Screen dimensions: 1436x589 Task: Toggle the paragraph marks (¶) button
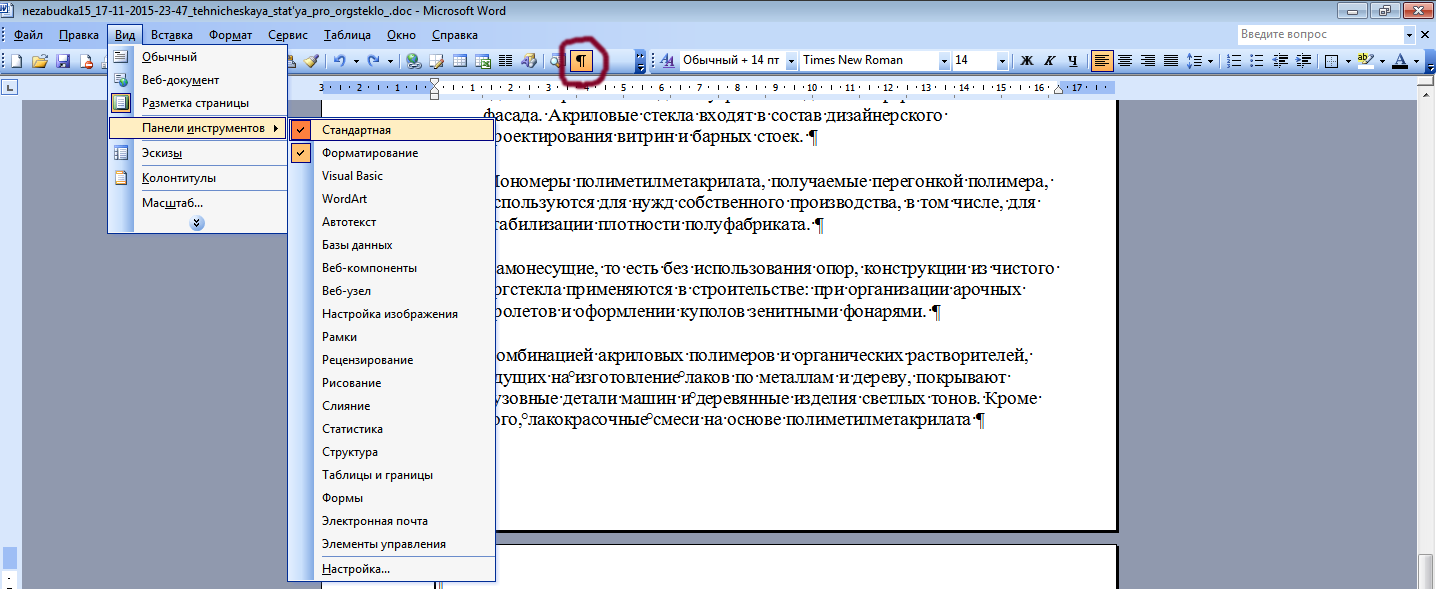(x=581, y=61)
